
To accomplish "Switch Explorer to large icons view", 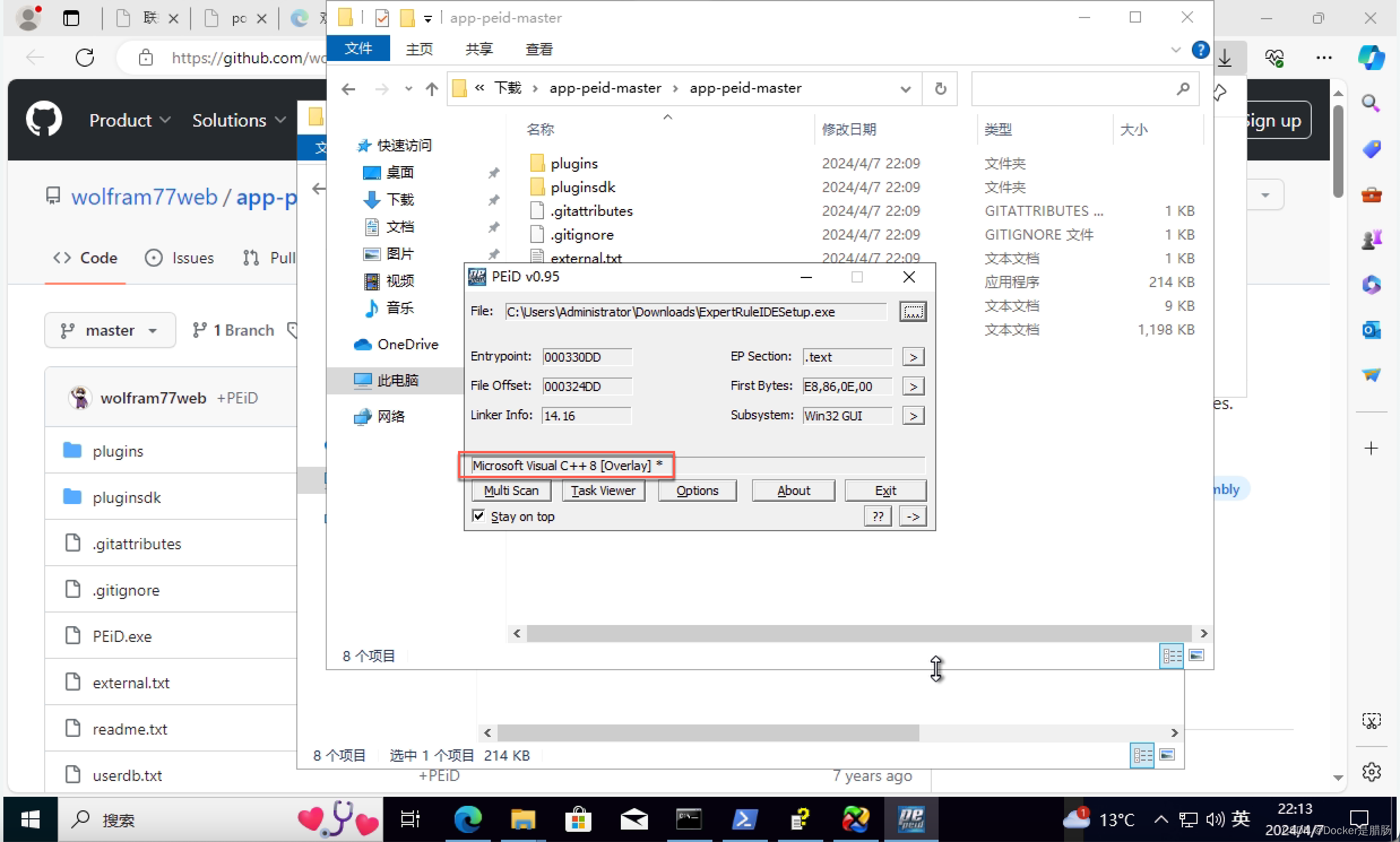I will pyautogui.click(x=1196, y=656).
